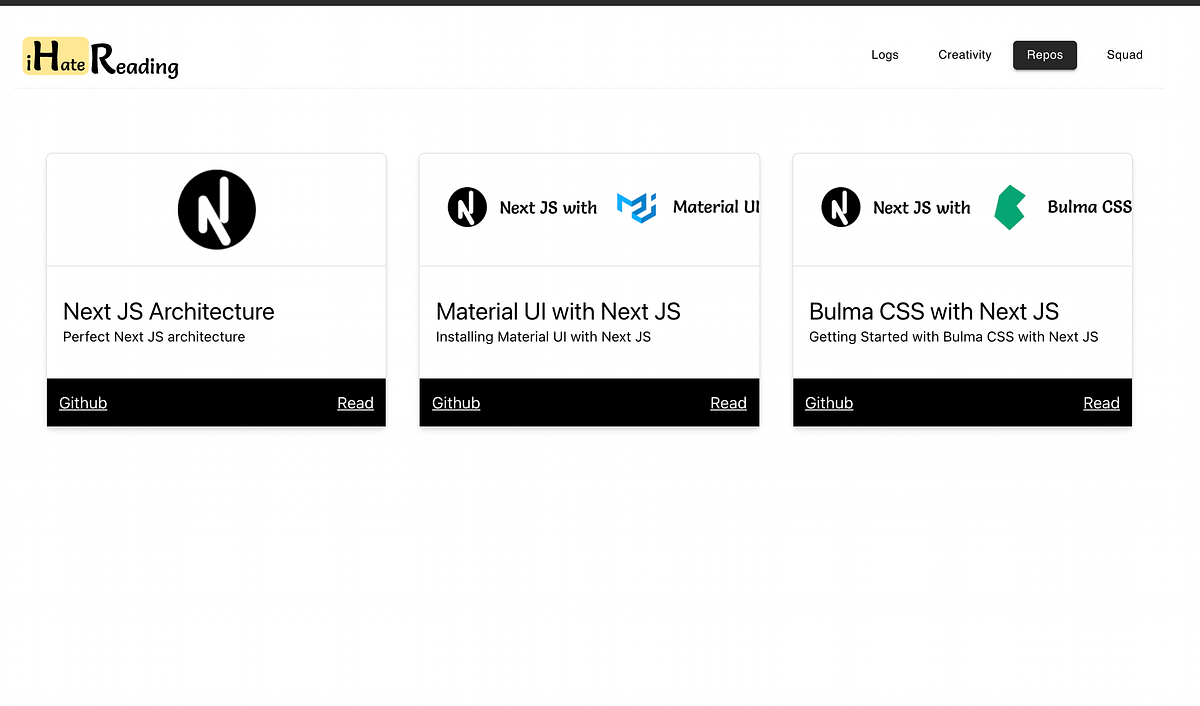Click the Bulma CSS with Next JS thumbnail header
The image size is (1200, 706).
pyautogui.click(x=961, y=208)
